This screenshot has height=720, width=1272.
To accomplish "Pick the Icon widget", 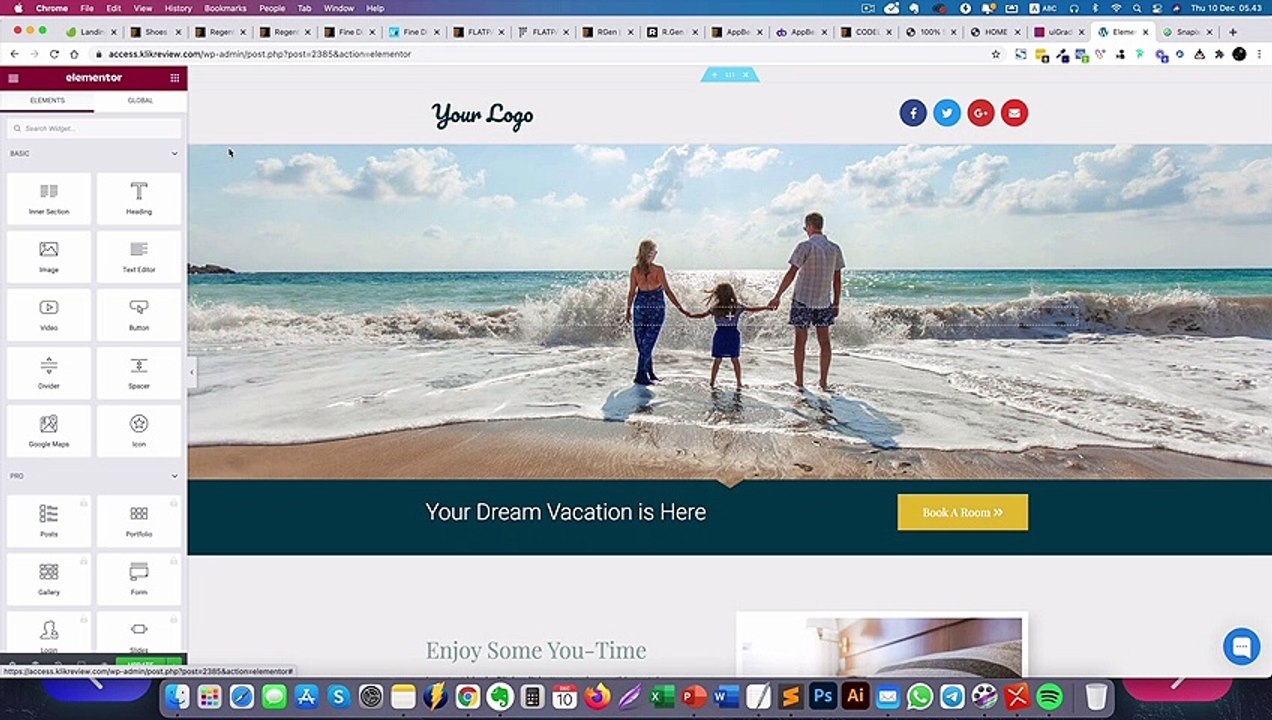I will pyautogui.click(x=139, y=430).
